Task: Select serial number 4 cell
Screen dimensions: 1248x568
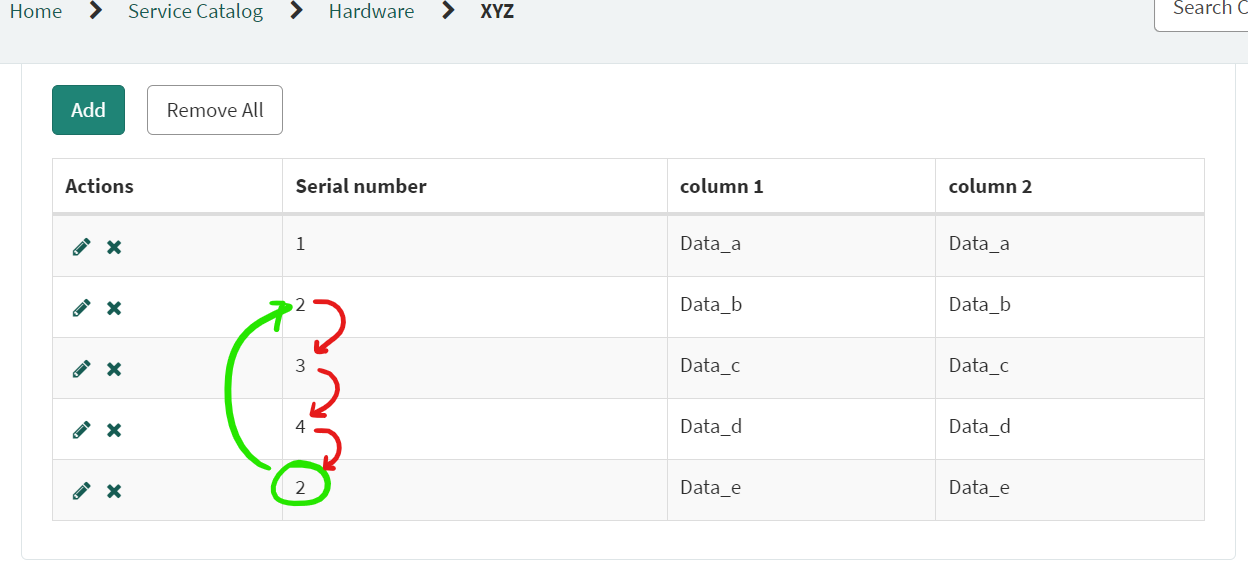Action: [475, 429]
